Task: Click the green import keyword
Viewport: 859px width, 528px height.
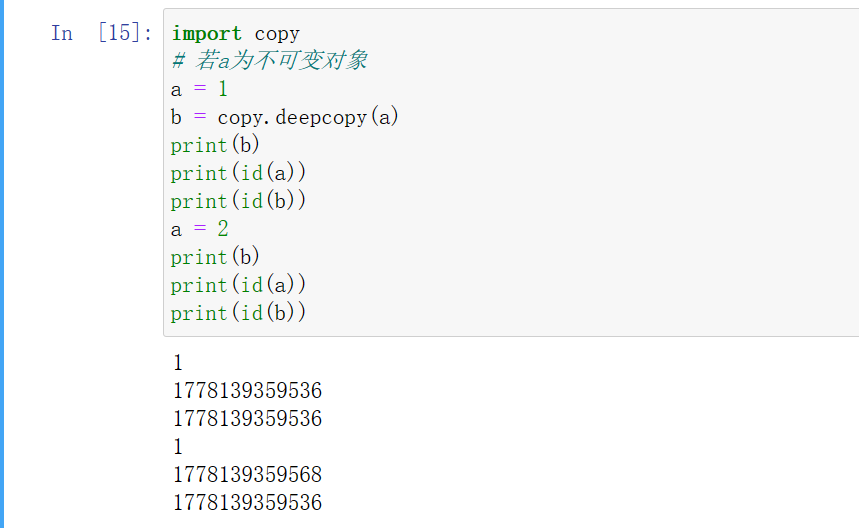Action: pos(206,33)
